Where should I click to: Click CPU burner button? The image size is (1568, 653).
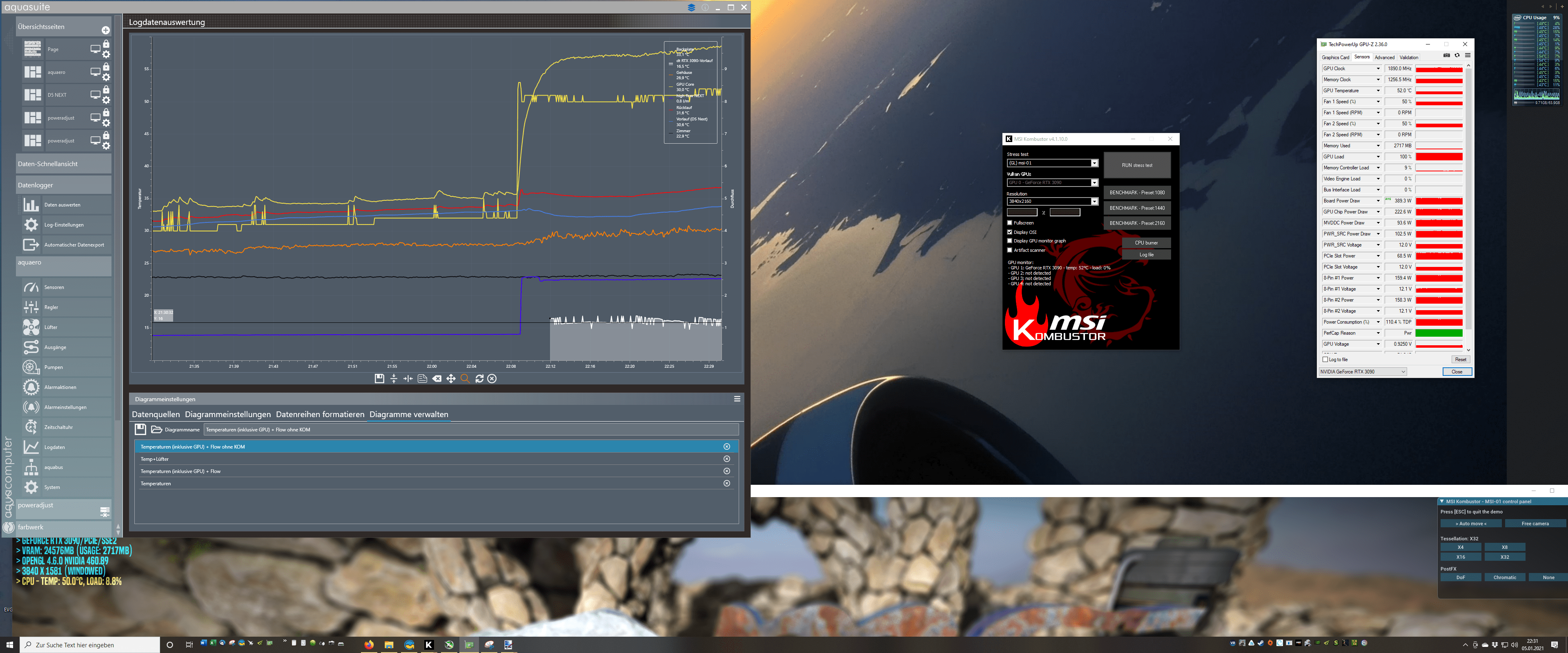pyautogui.click(x=1146, y=243)
